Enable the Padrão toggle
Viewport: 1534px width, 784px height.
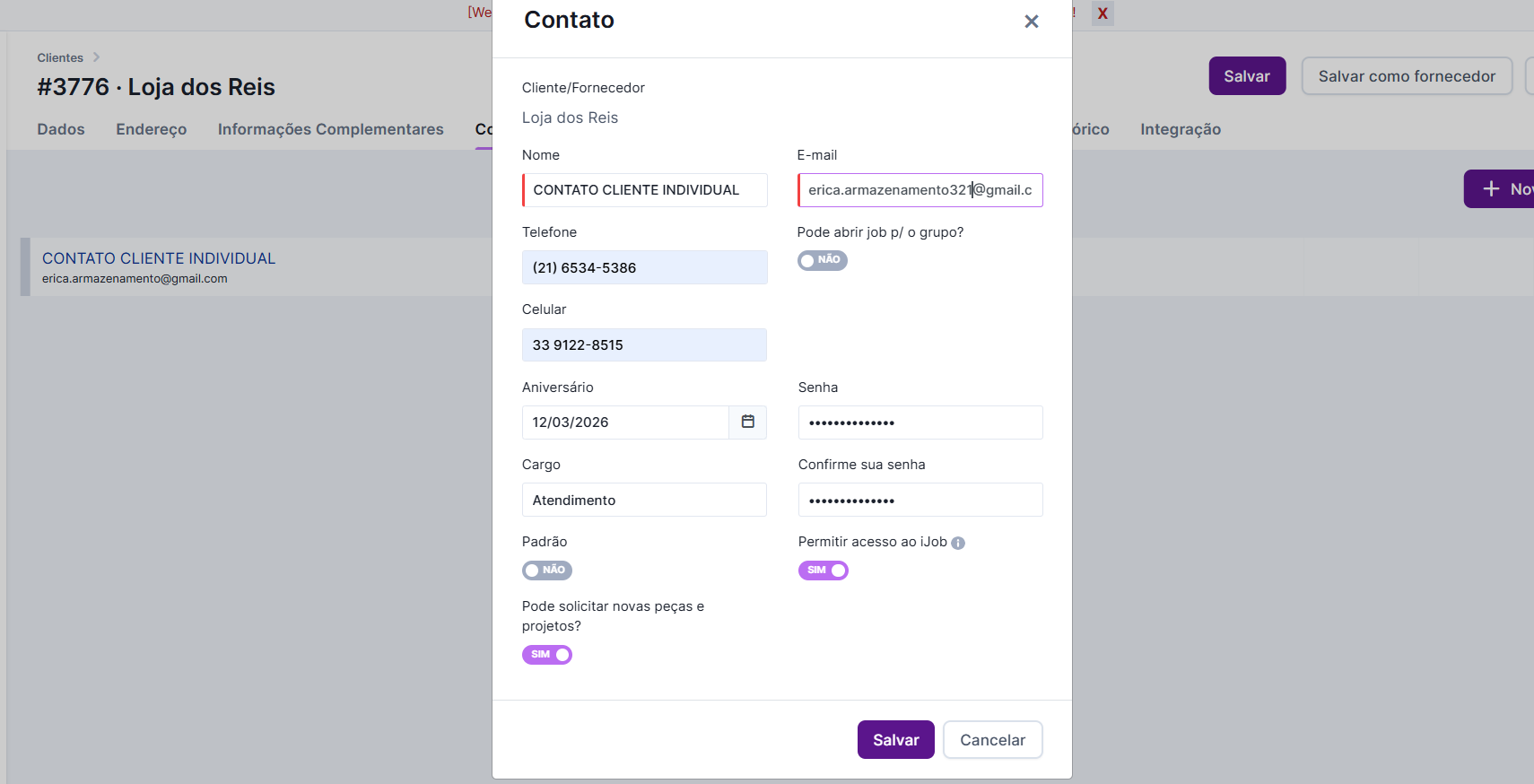coord(546,571)
